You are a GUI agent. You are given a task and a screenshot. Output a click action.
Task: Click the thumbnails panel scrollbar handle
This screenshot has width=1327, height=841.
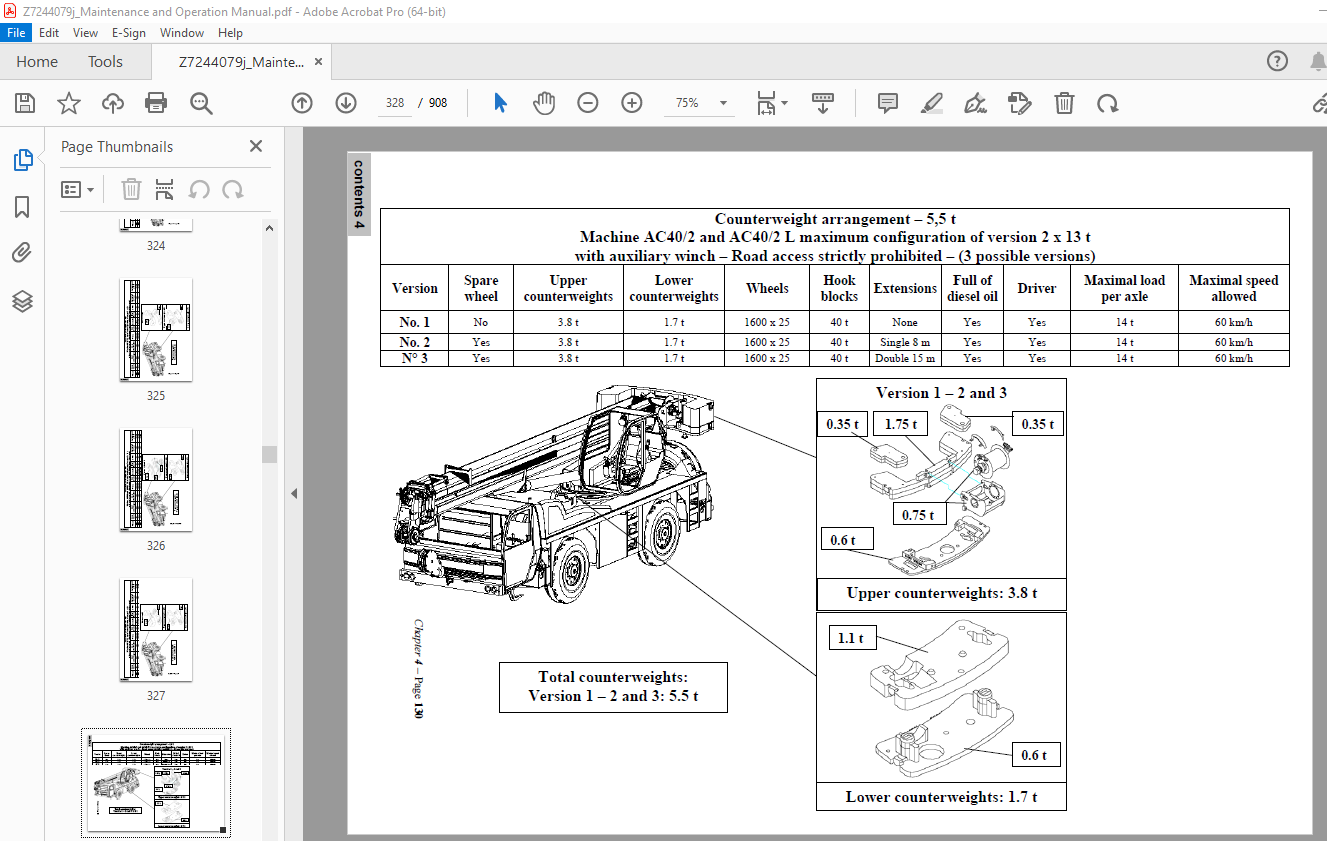click(x=269, y=455)
